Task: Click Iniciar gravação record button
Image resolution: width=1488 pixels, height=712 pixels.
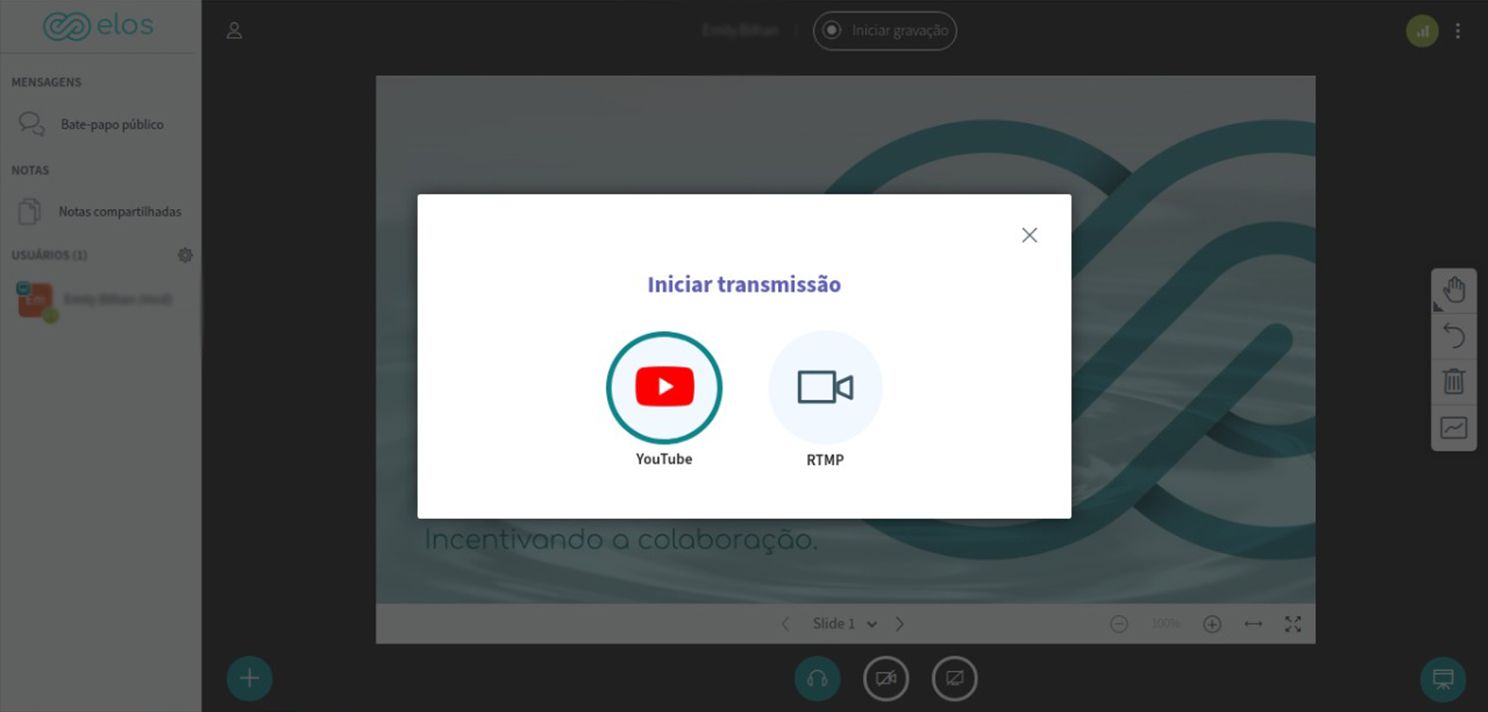Action: (885, 30)
